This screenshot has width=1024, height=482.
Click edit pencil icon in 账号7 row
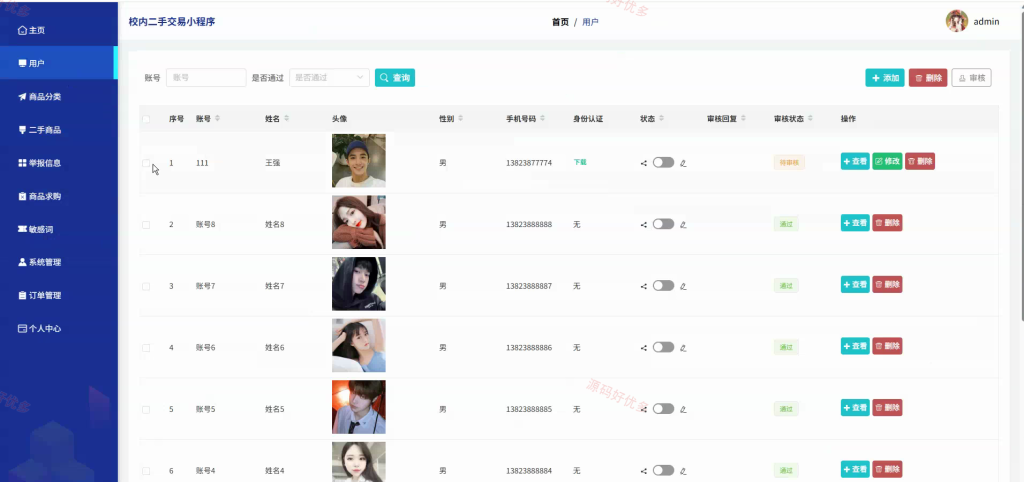click(683, 286)
